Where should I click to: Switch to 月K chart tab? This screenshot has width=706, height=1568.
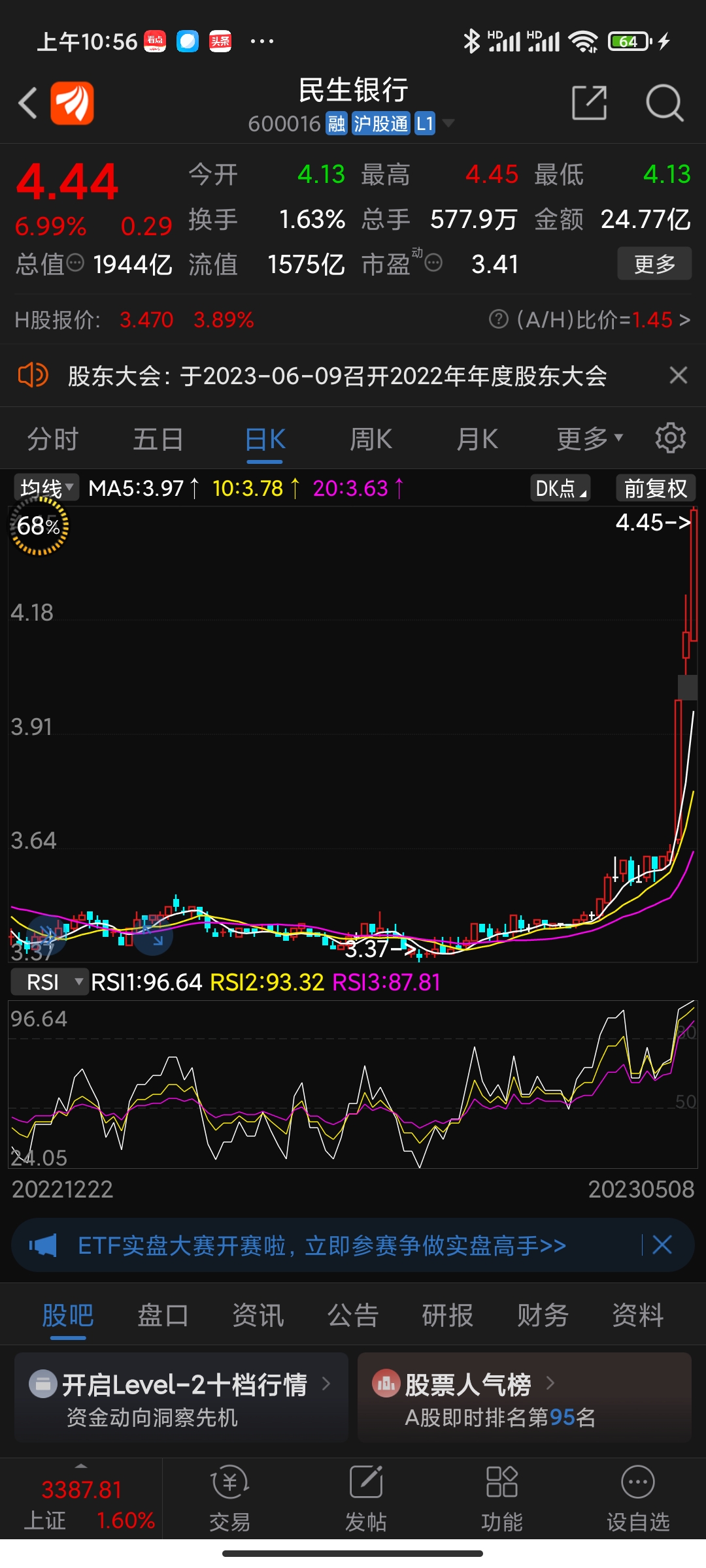coord(477,439)
